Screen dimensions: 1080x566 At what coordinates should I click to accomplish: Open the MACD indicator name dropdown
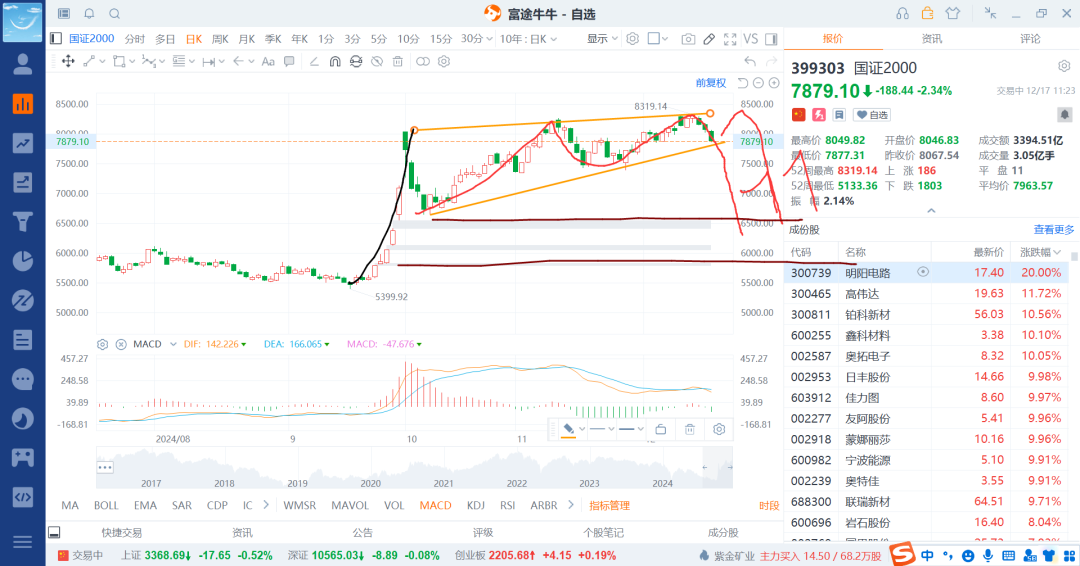point(173,344)
